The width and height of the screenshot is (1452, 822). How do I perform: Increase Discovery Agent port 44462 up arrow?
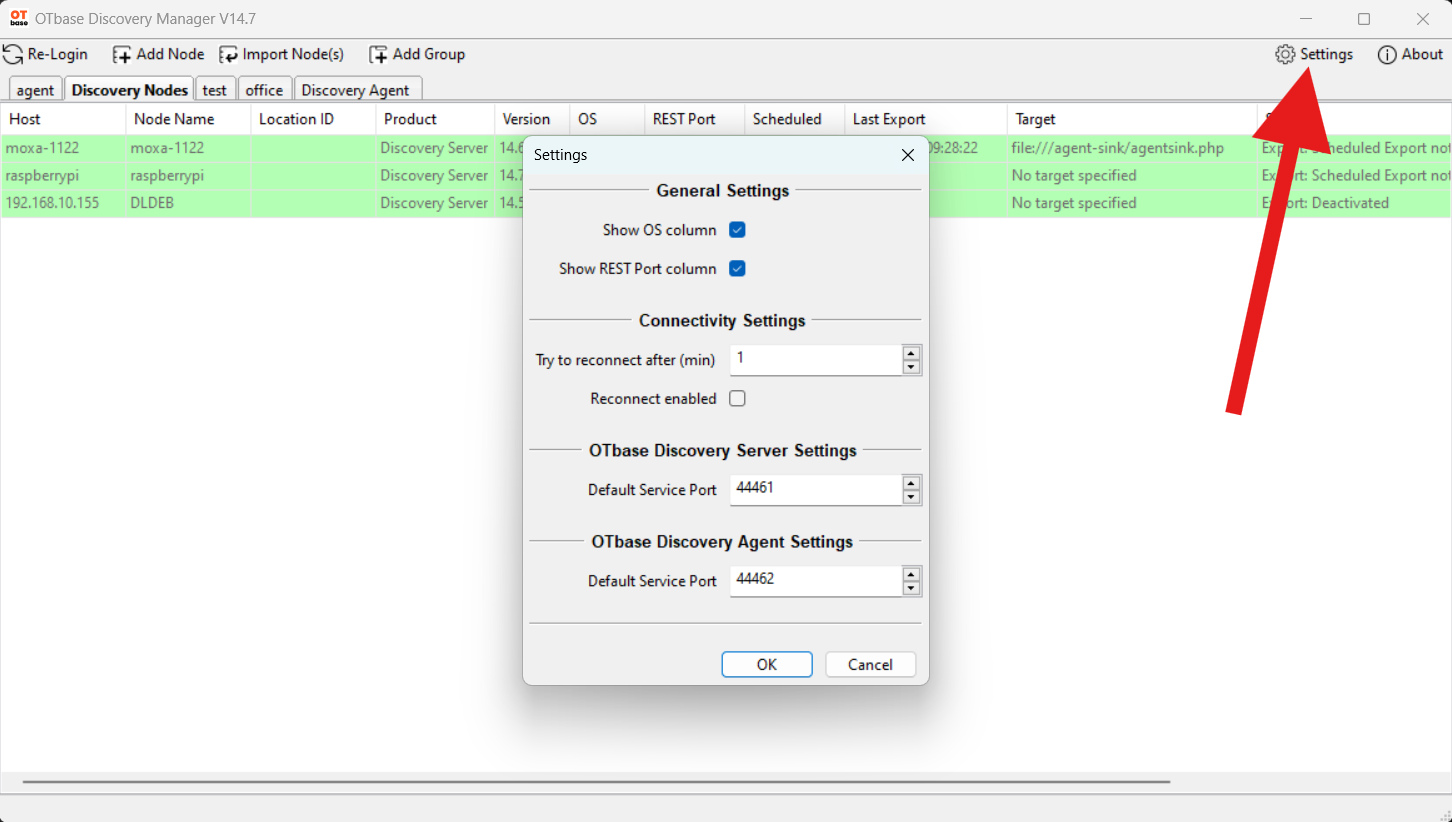pos(911,574)
